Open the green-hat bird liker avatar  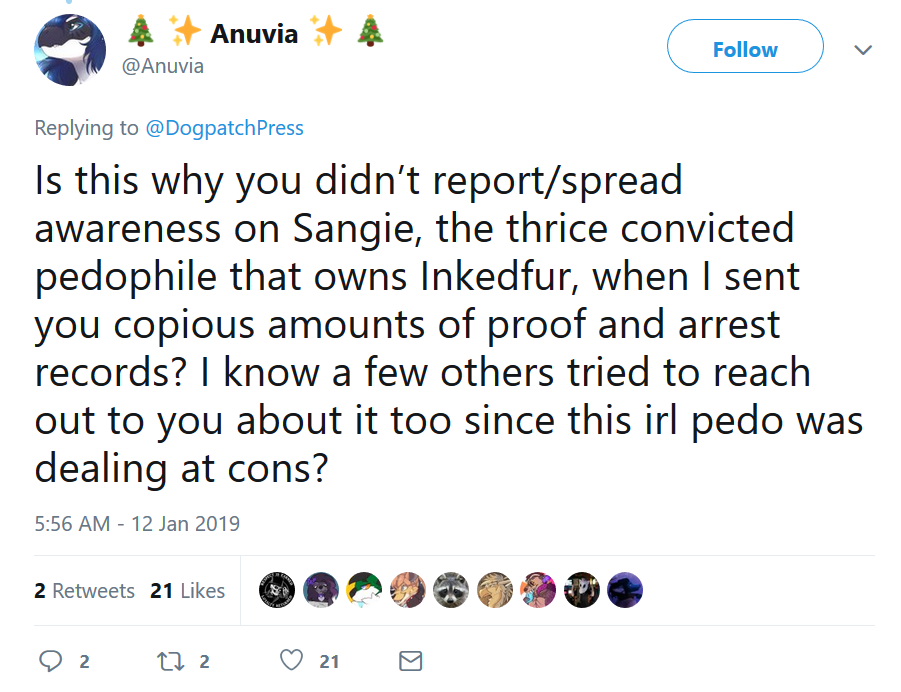tap(364, 590)
